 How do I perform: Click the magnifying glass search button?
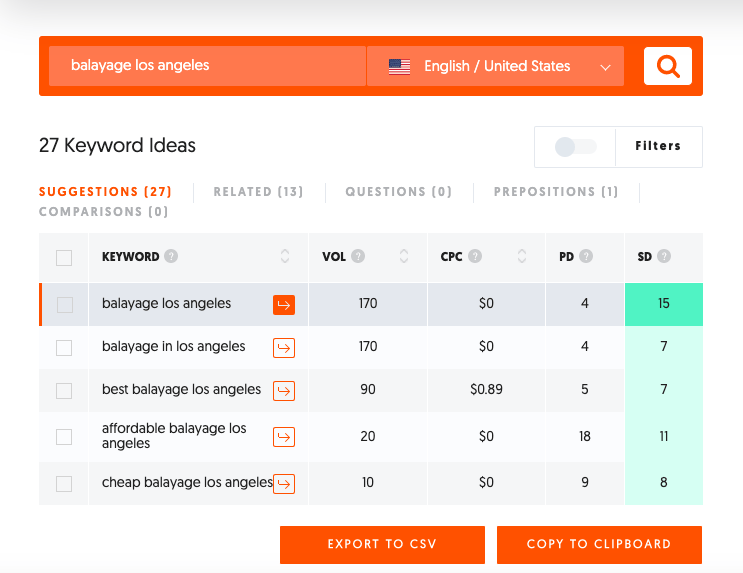tap(668, 66)
